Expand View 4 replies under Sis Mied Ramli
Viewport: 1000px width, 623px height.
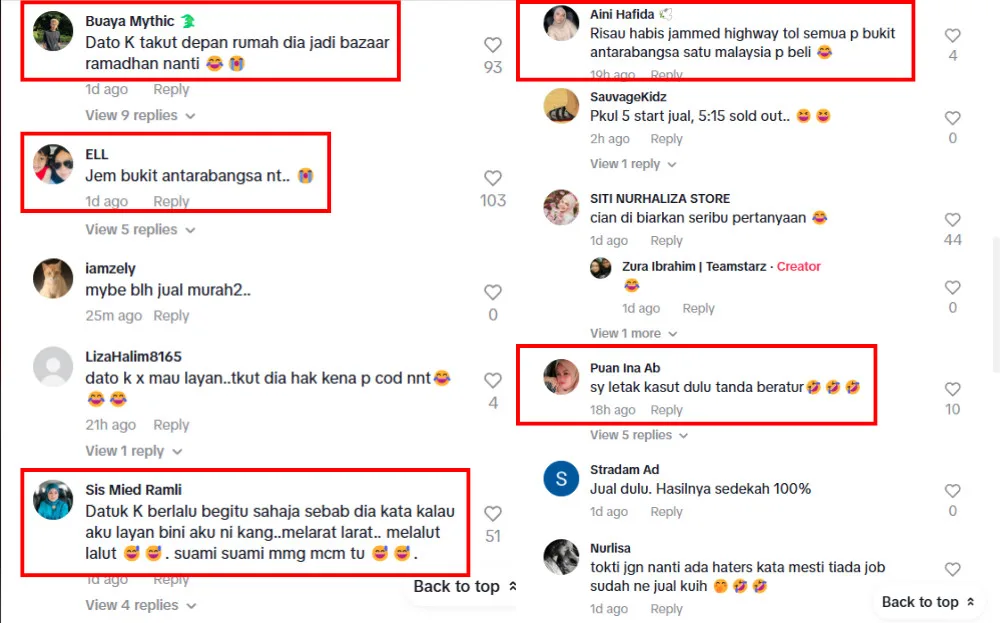click(141, 605)
